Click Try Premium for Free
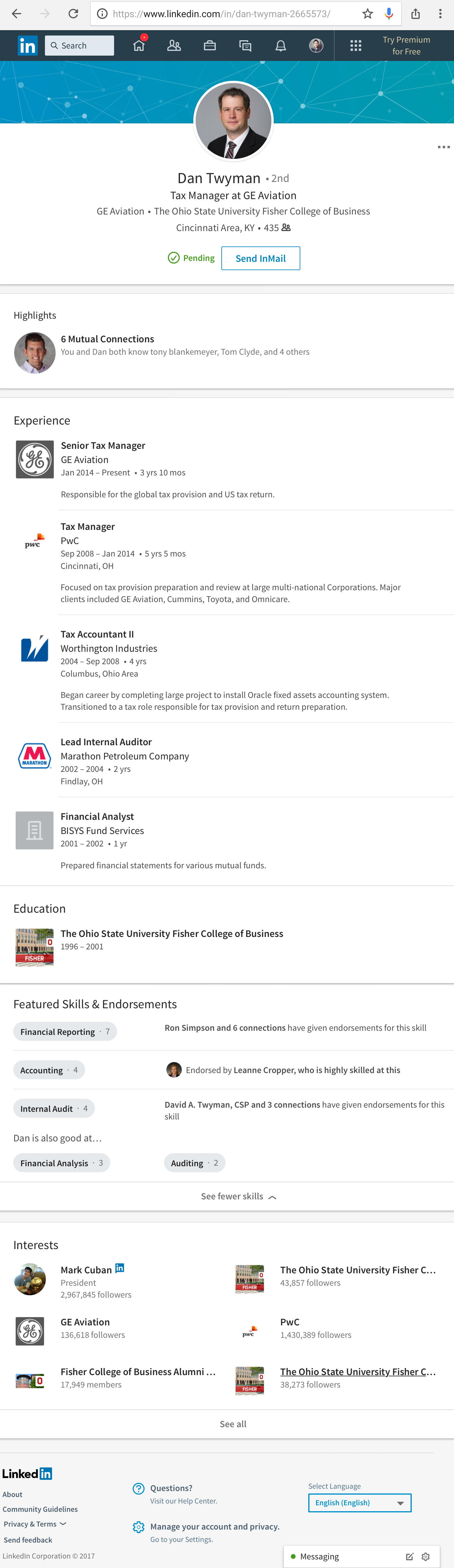This screenshot has width=454, height=1568. click(x=406, y=46)
